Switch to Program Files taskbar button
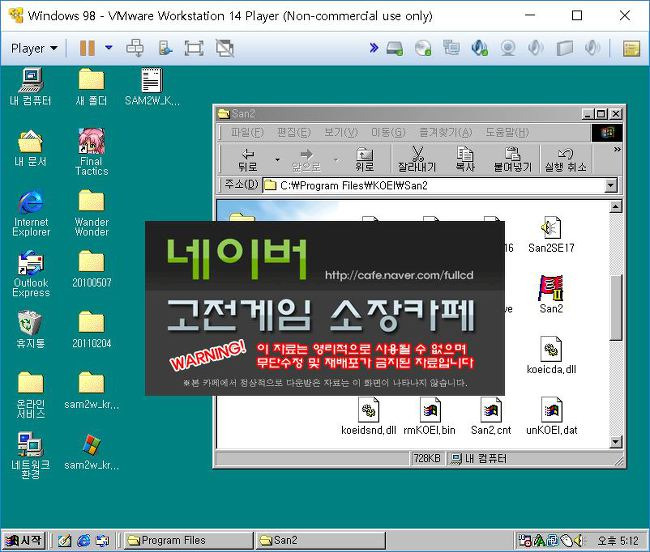650x552 pixels. (188, 540)
